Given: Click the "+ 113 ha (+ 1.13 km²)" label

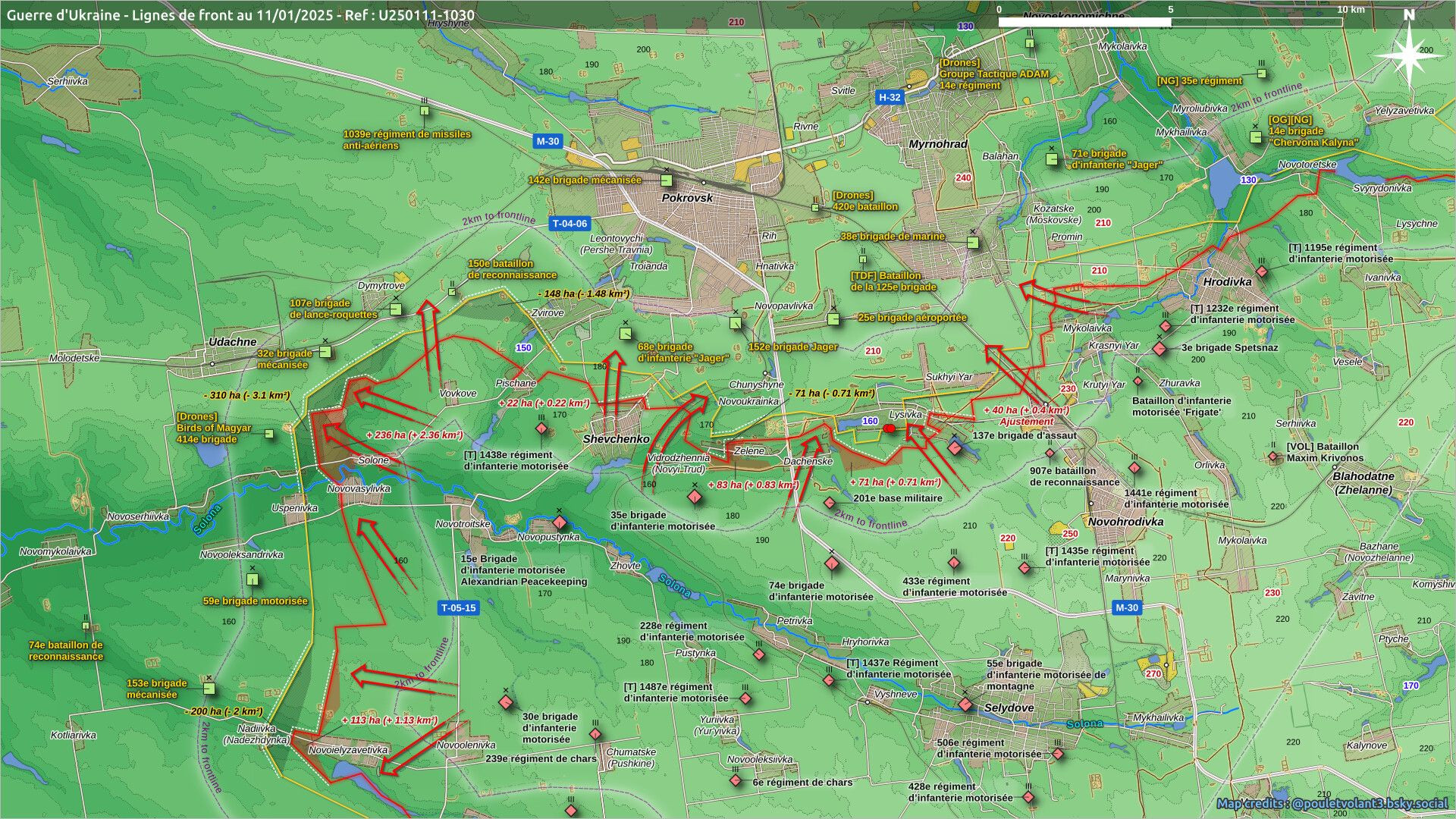Looking at the screenshot, I should (x=390, y=720).
